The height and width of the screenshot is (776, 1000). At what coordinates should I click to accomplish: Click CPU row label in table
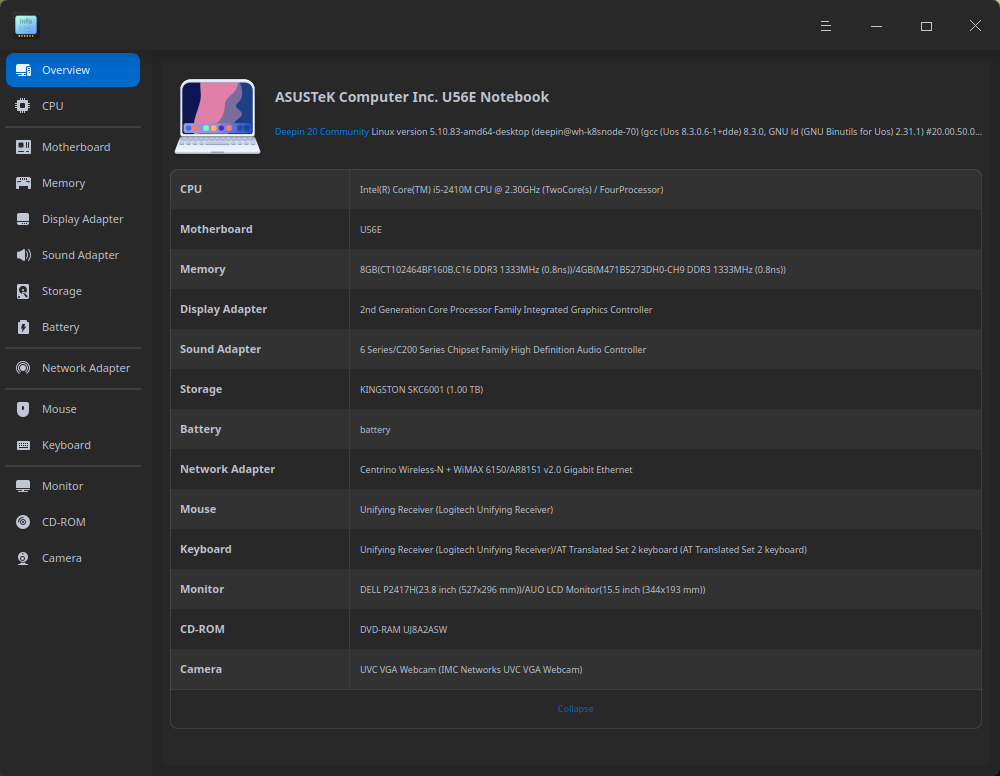(191, 189)
